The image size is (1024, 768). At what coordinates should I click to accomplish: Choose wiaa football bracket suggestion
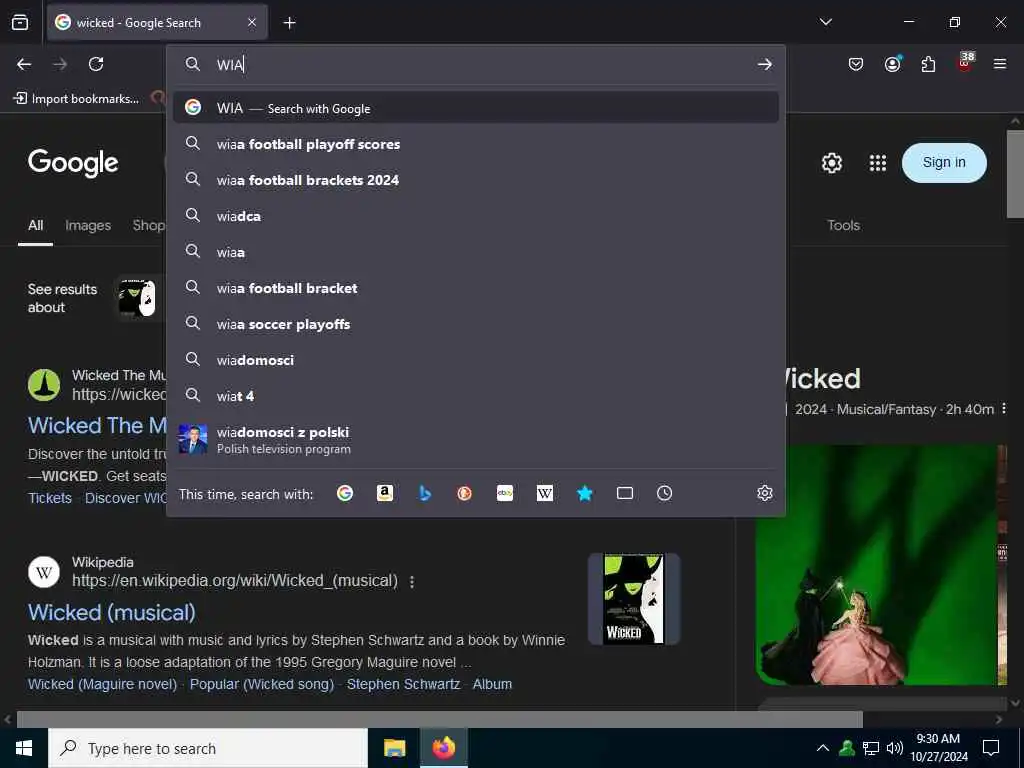tap(475, 288)
